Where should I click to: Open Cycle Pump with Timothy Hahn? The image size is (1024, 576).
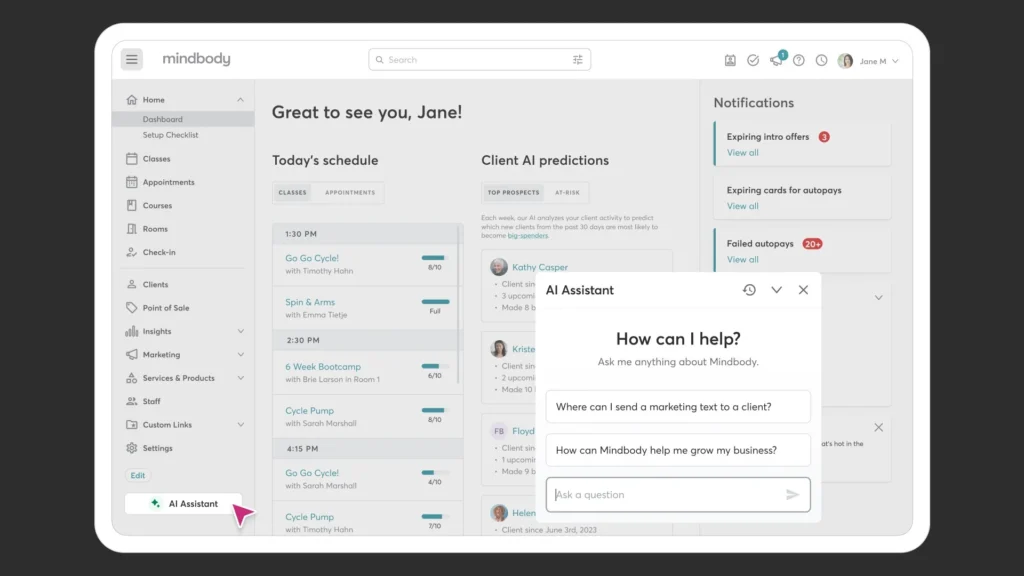coord(310,517)
